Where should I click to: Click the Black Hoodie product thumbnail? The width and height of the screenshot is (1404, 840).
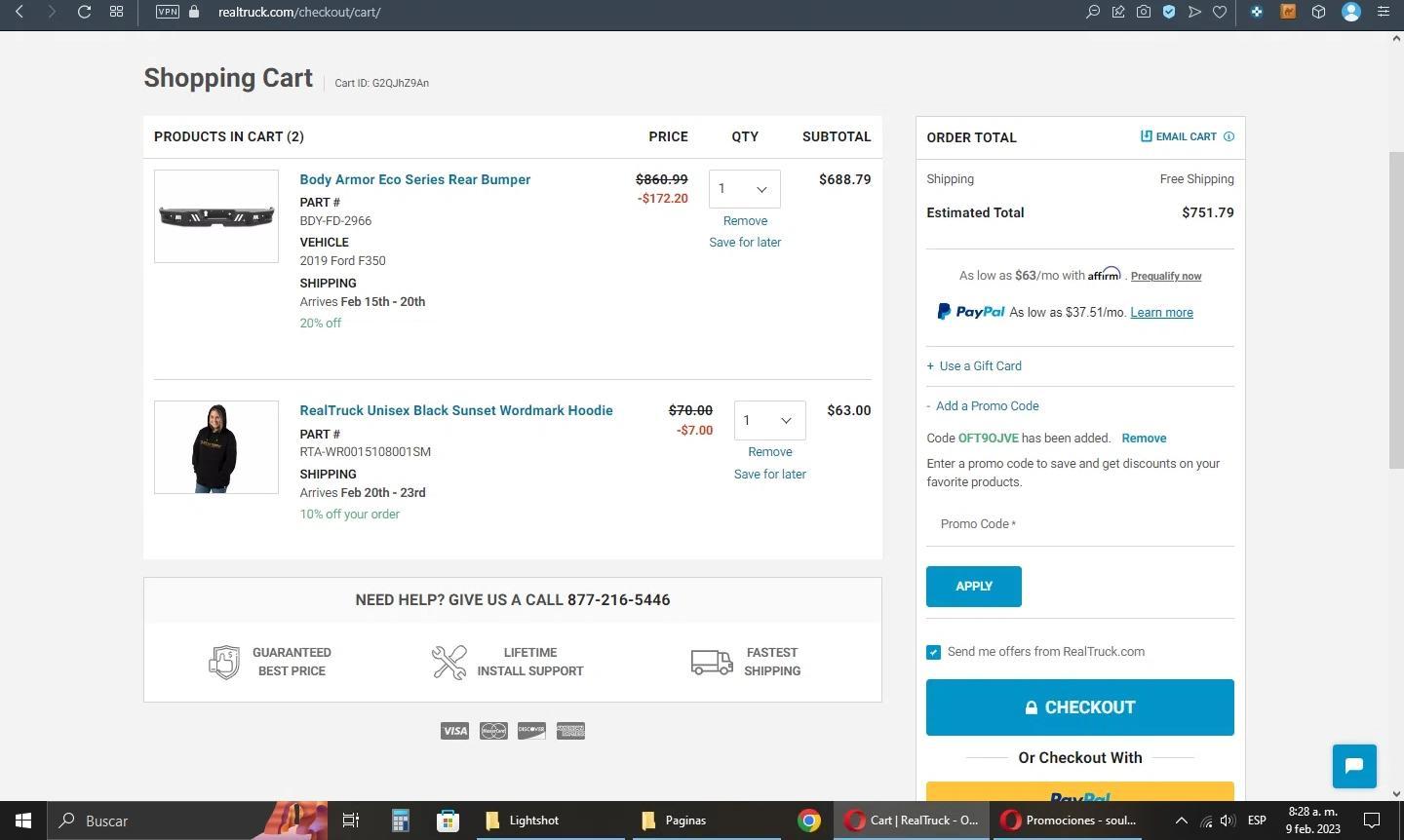coord(216,447)
